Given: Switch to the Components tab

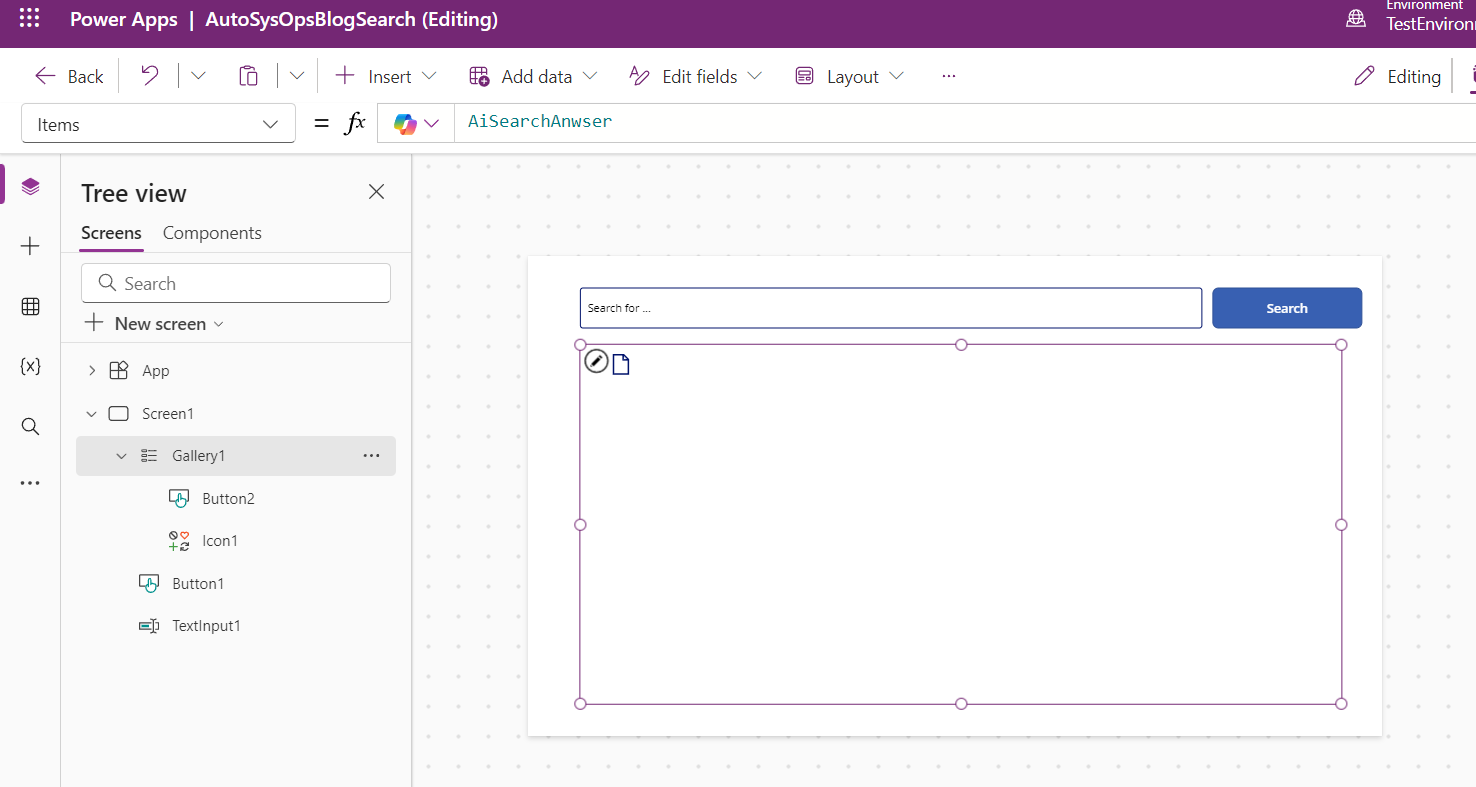Looking at the screenshot, I should (x=211, y=232).
